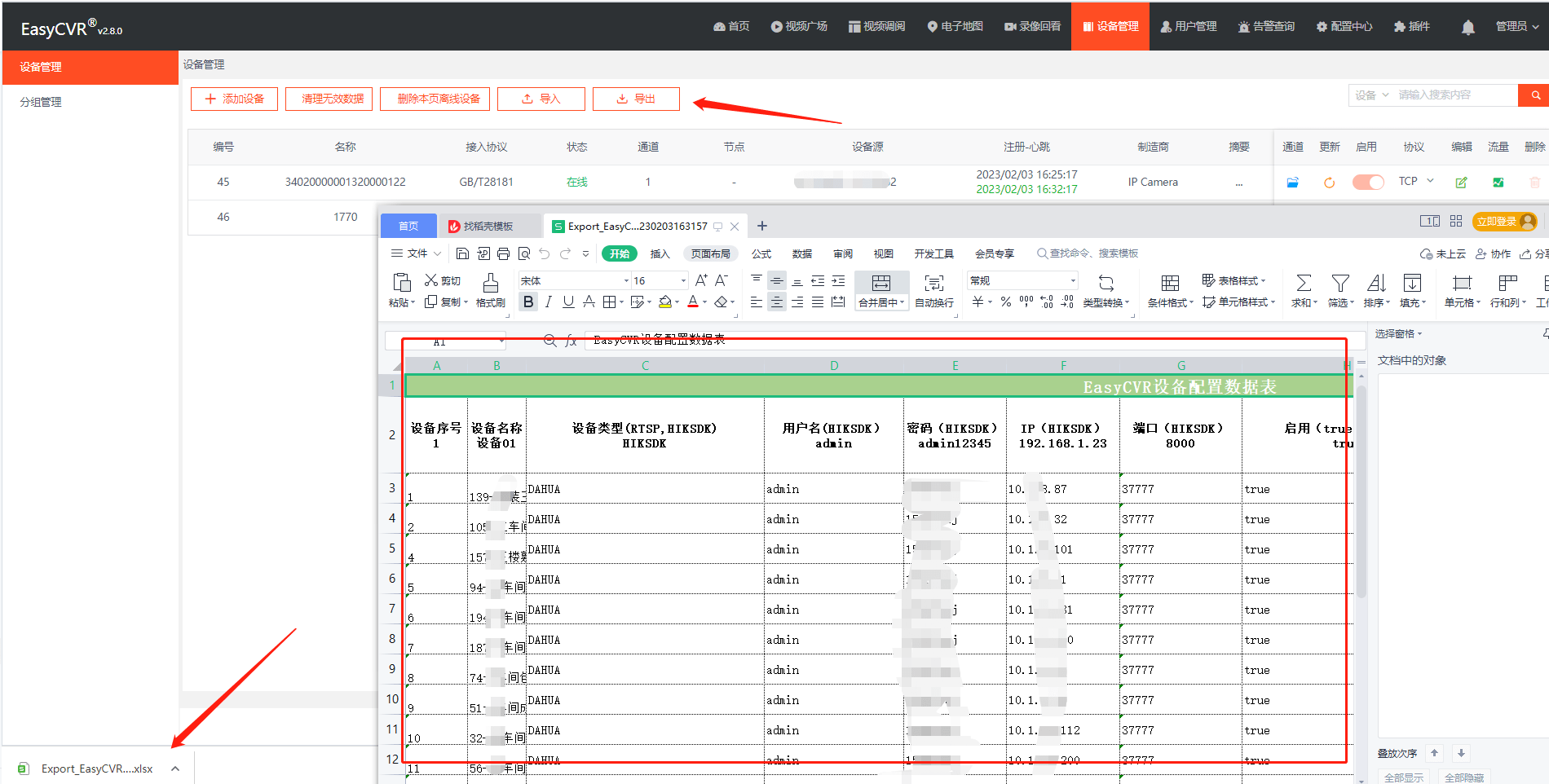The height and width of the screenshot is (784, 1549).
Task: Click the 格式刷 format painter icon
Action: (491, 290)
